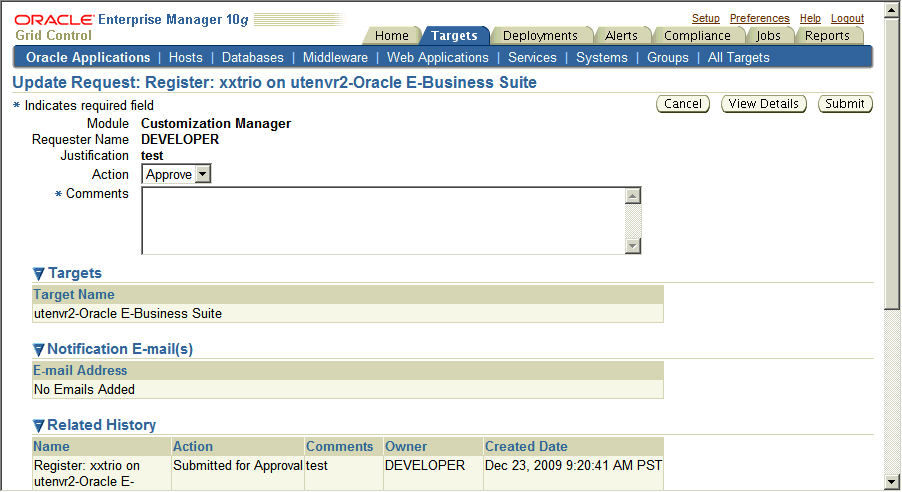Switch to the Reports tab

tap(827, 36)
